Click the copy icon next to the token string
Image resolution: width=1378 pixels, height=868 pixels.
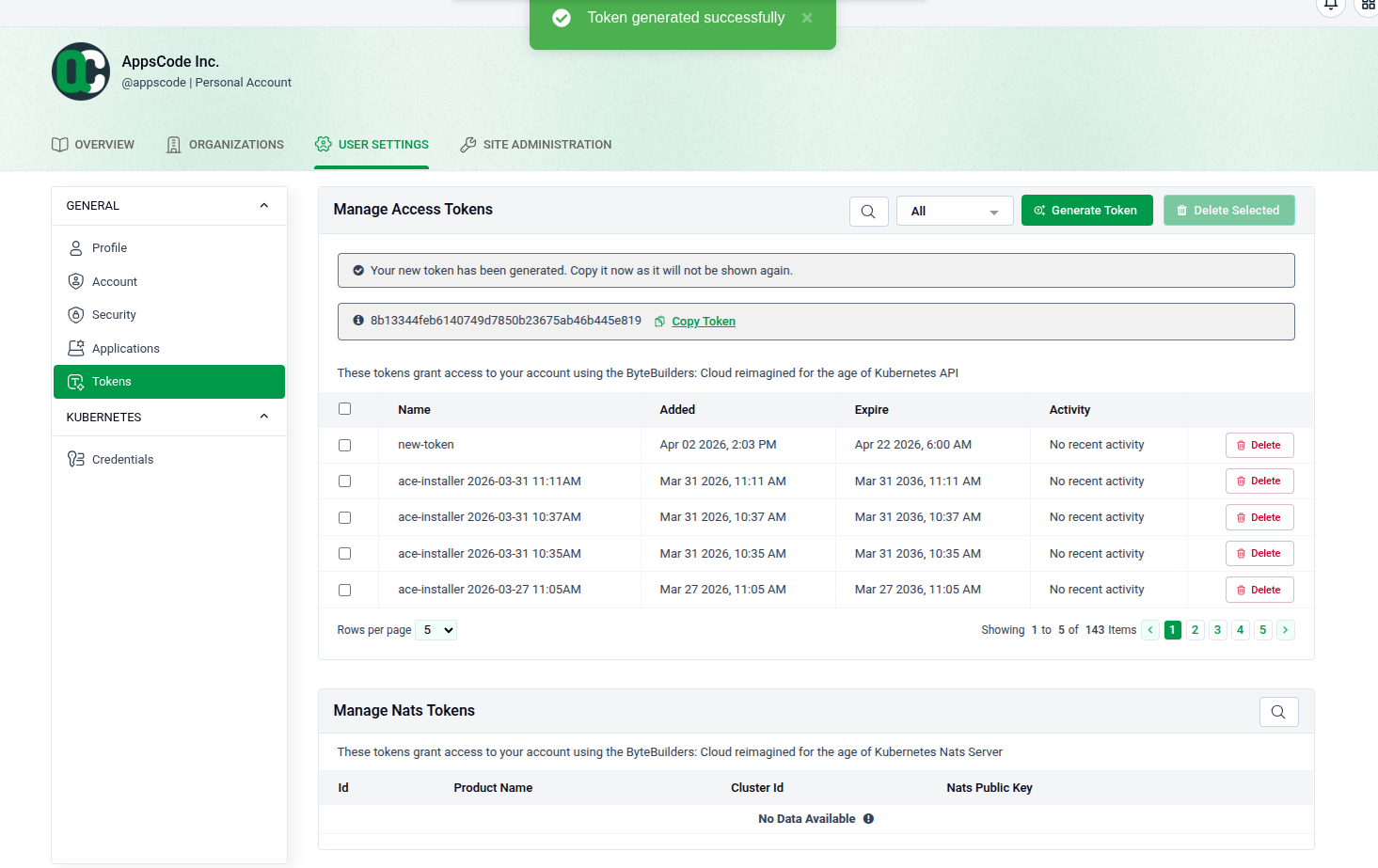[657, 321]
